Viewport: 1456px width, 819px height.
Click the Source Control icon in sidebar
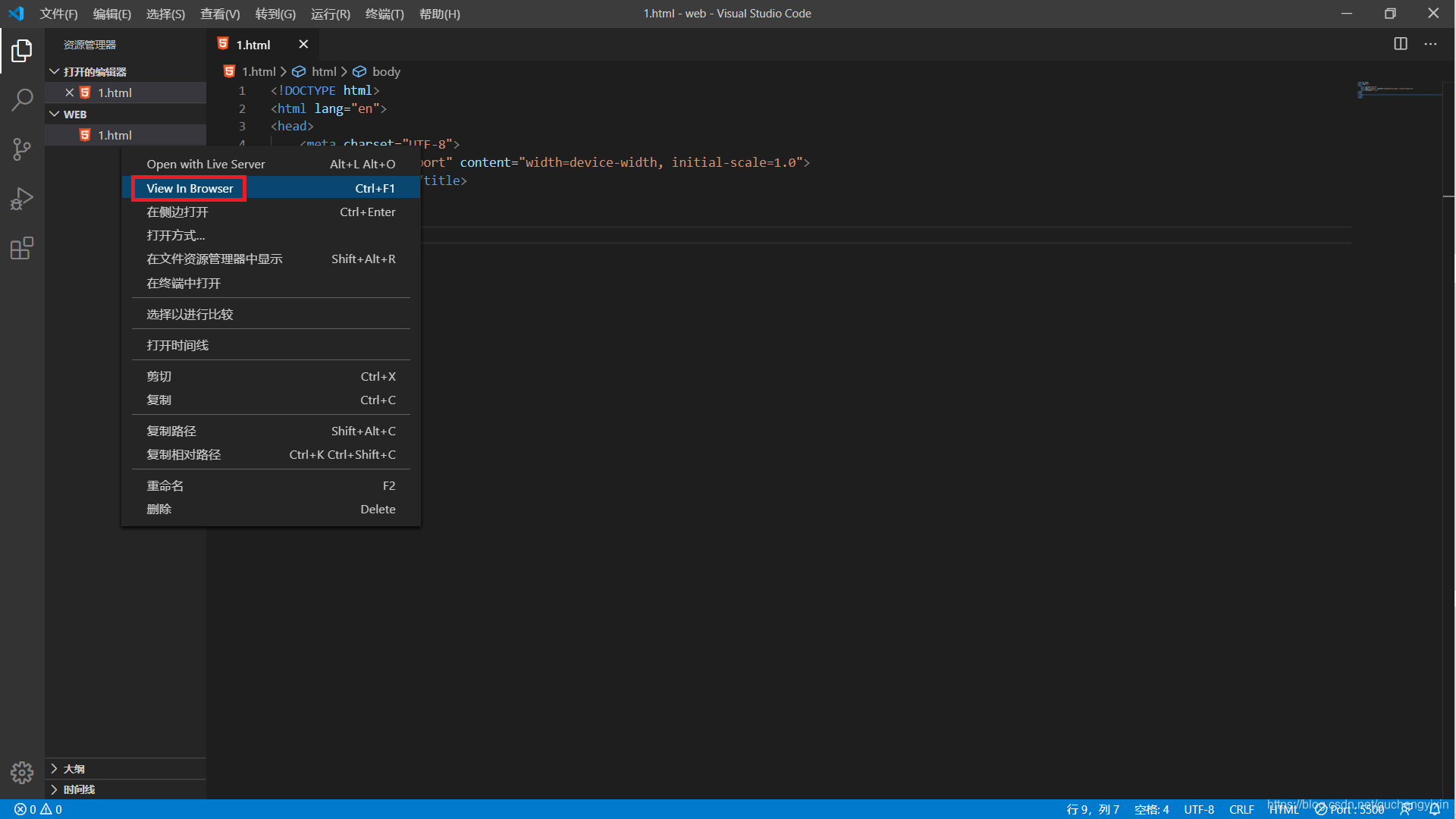point(22,148)
